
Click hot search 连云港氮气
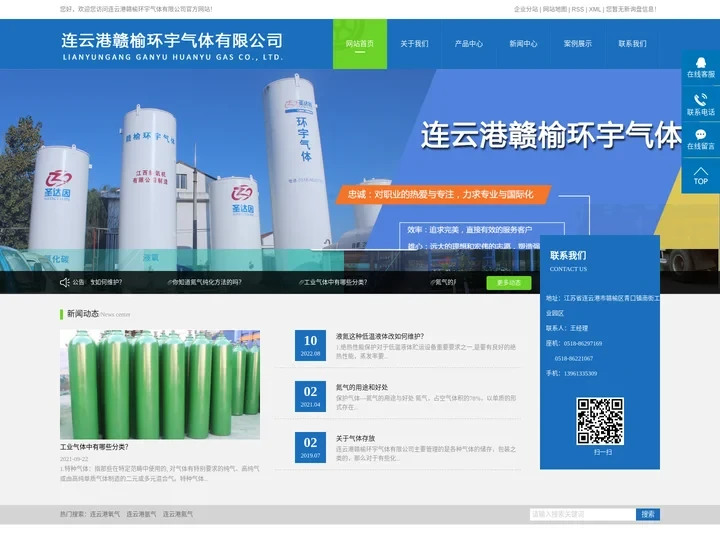tap(178, 514)
